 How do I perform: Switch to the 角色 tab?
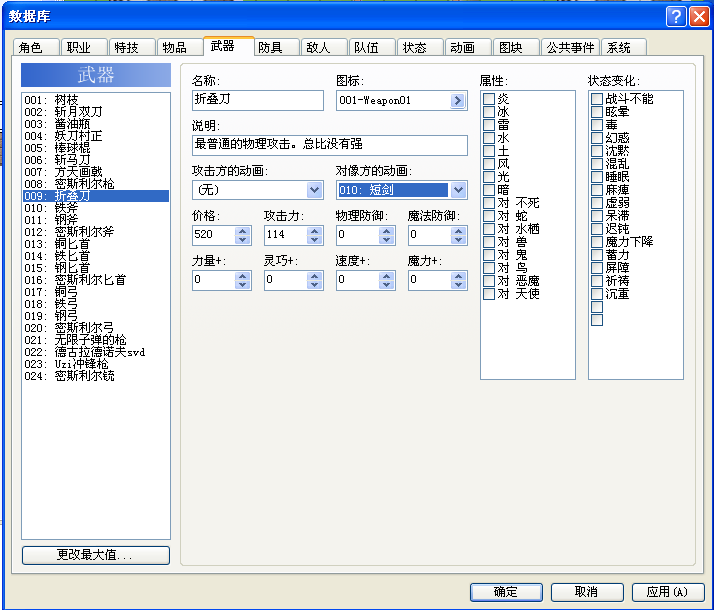[36, 47]
